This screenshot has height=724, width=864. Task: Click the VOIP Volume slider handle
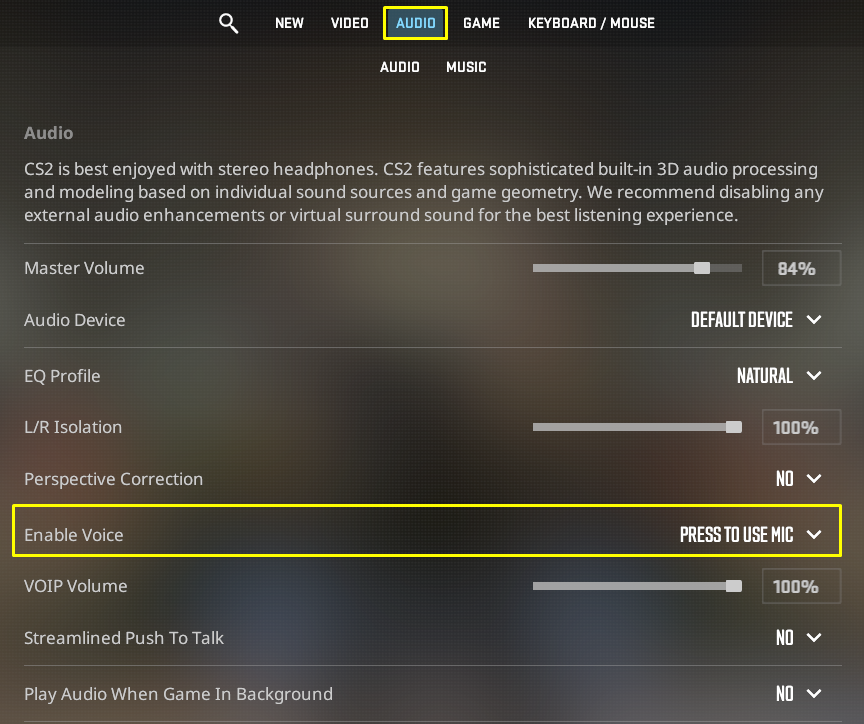click(x=733, y=586)
